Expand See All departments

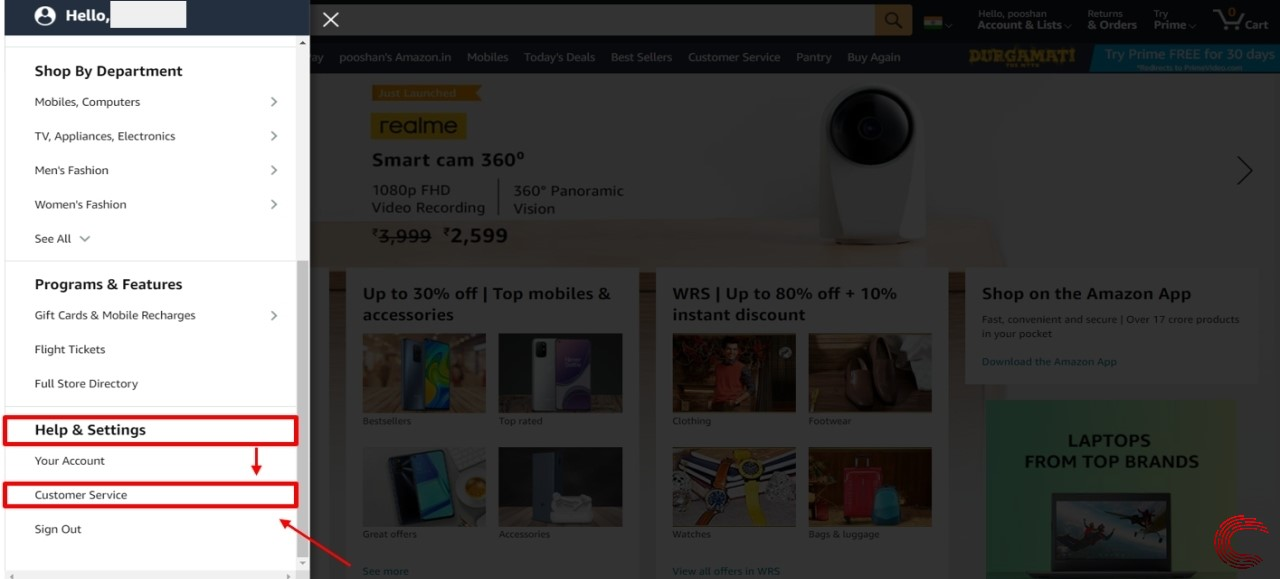click(x=62, y=239)
